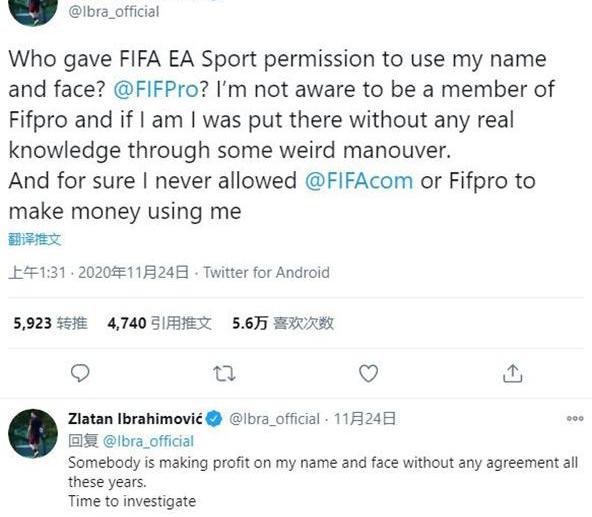This screenshot has height=517, width=592.
Task: Open the @FIFPro mention link
Action: pos(156,90)
